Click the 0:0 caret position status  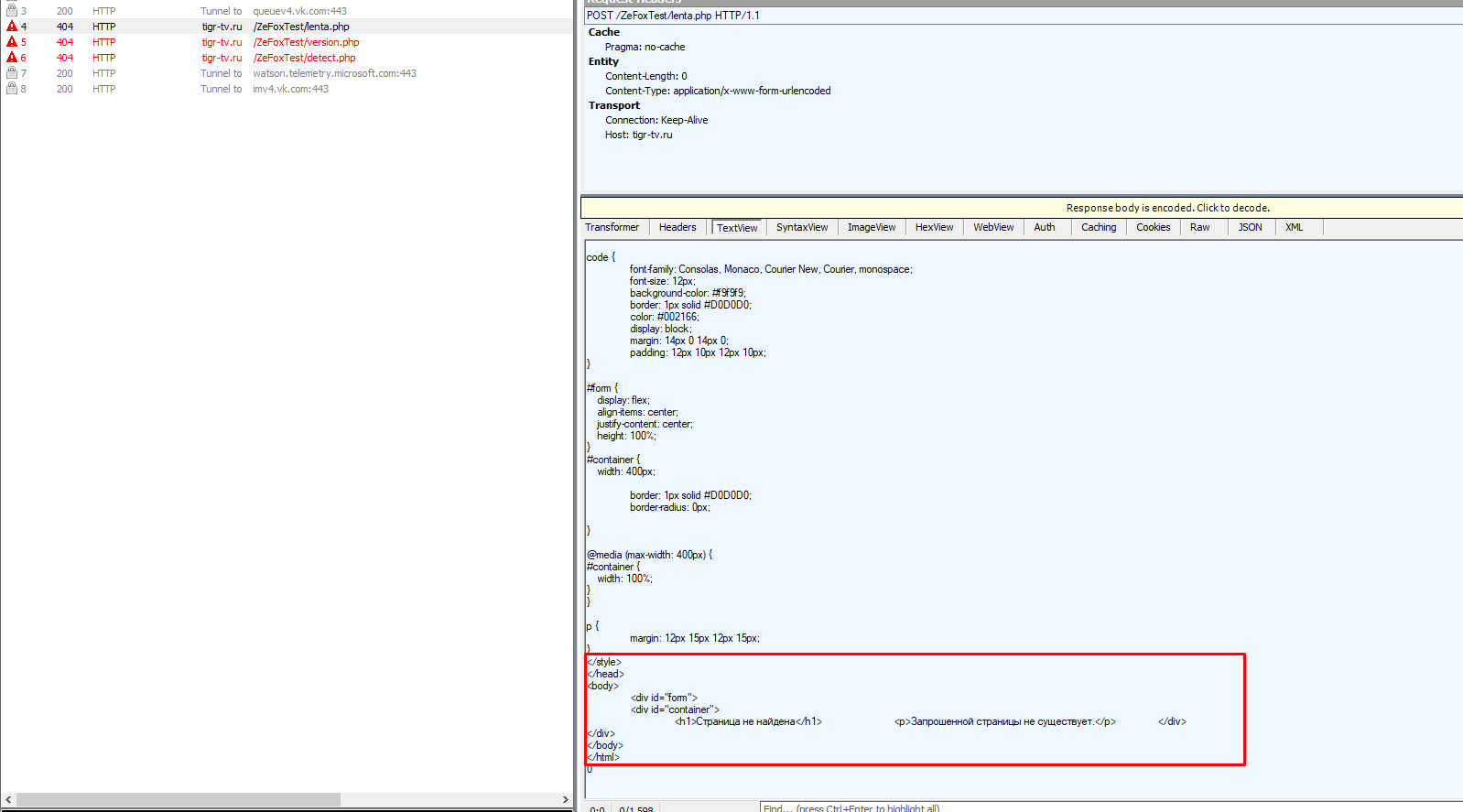click(x=597, y=808)
